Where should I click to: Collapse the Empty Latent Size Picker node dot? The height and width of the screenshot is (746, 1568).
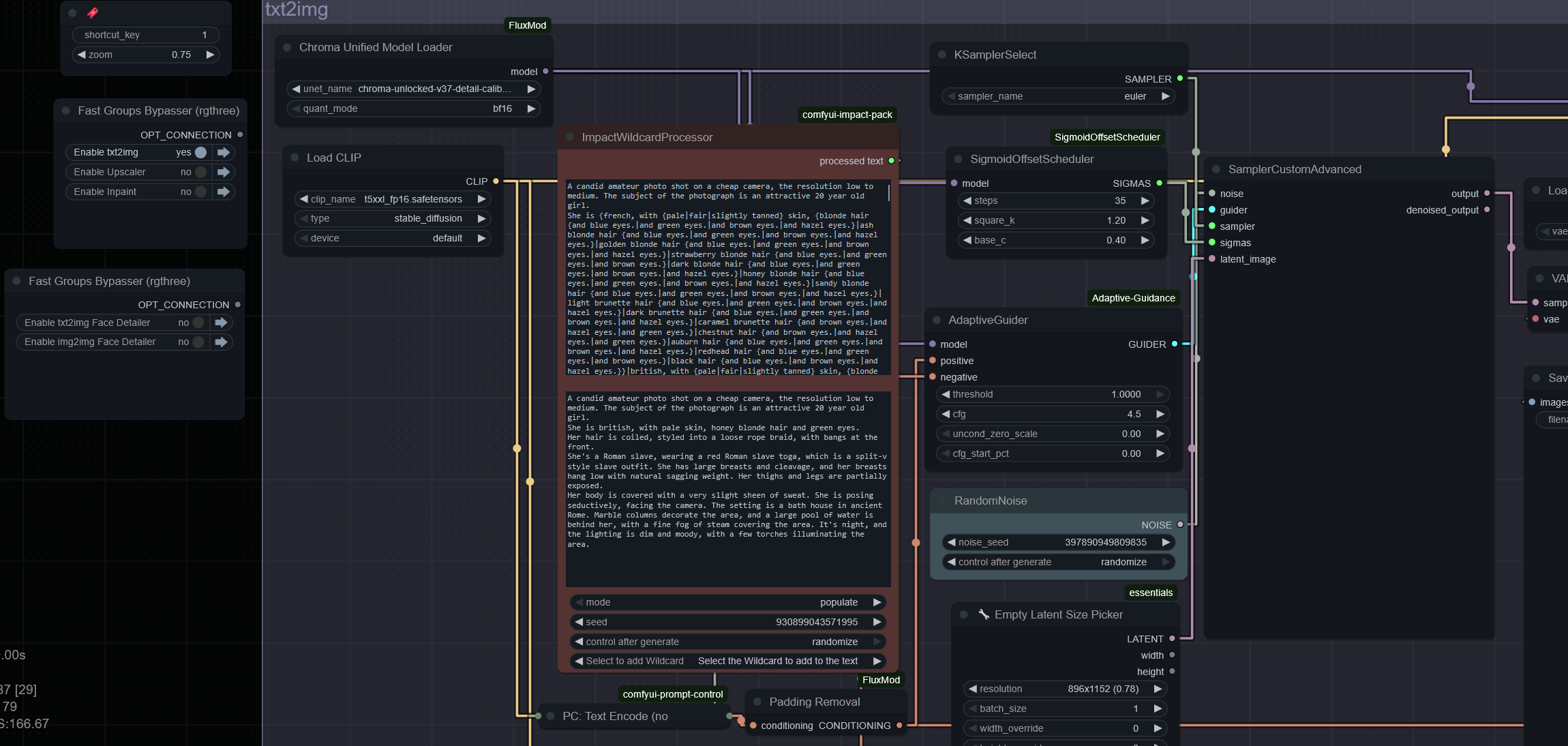(963, 614)
